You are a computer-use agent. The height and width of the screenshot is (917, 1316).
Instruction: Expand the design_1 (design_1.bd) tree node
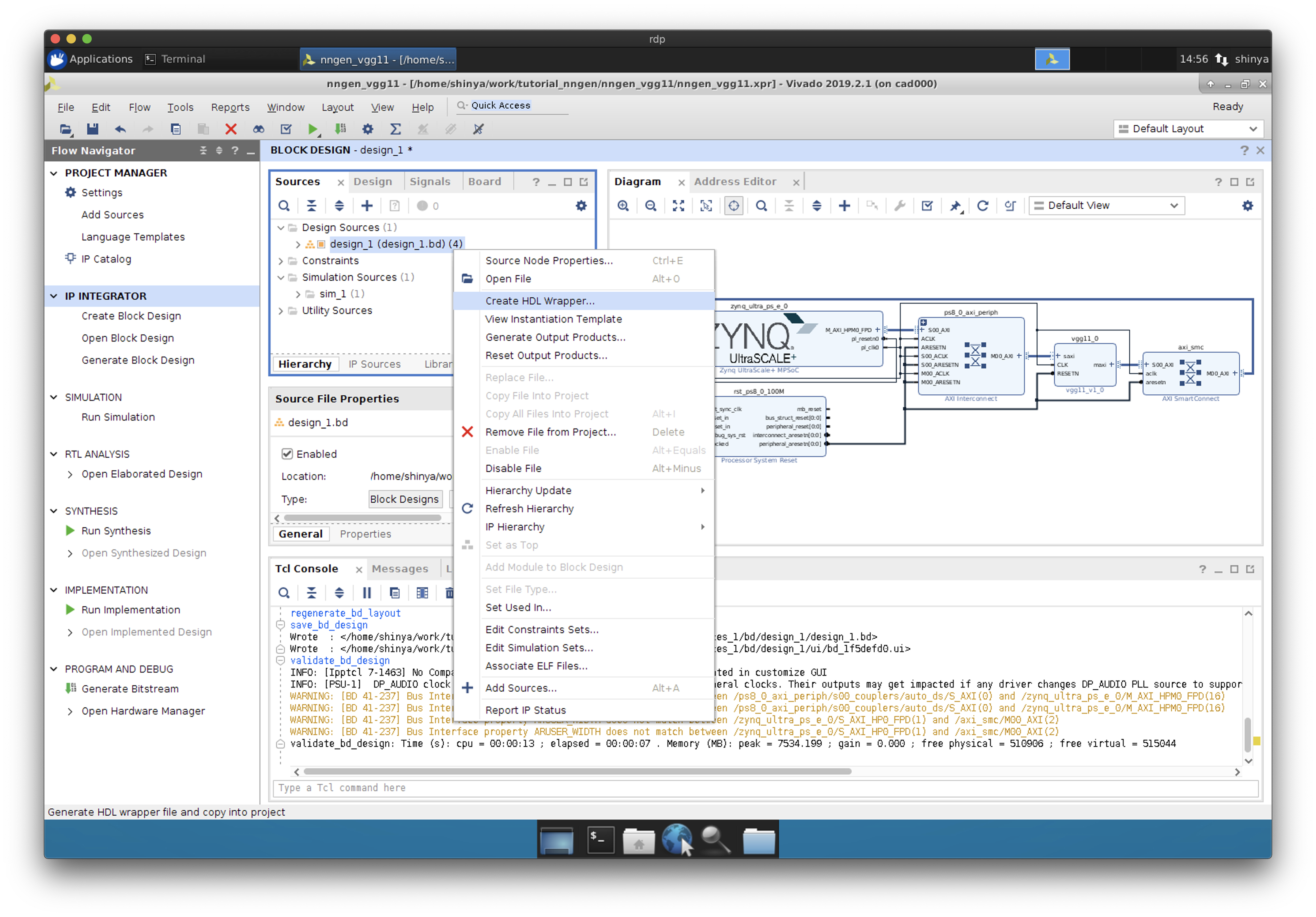298,244
